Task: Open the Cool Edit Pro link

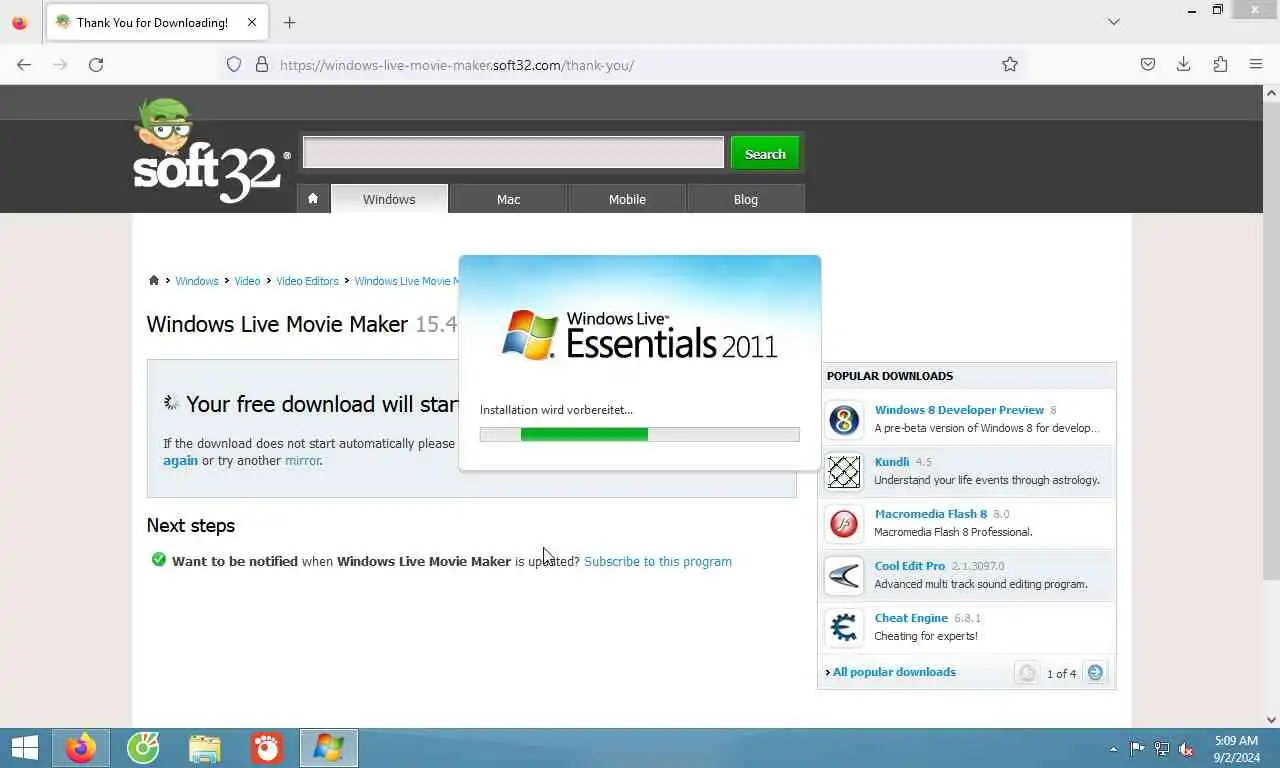Action: click(910, 566)
